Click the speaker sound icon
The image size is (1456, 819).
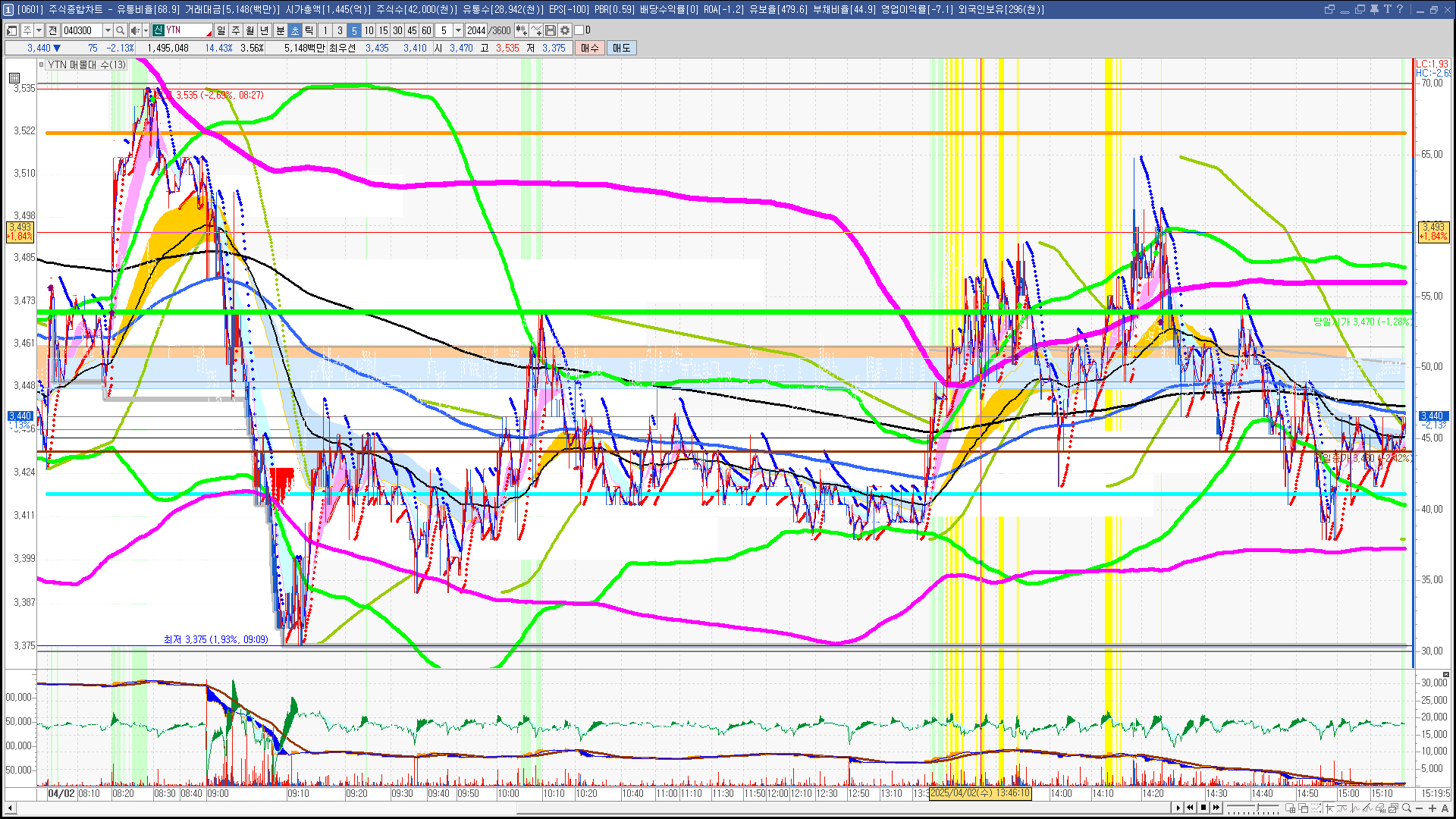[x=134, y=30]
